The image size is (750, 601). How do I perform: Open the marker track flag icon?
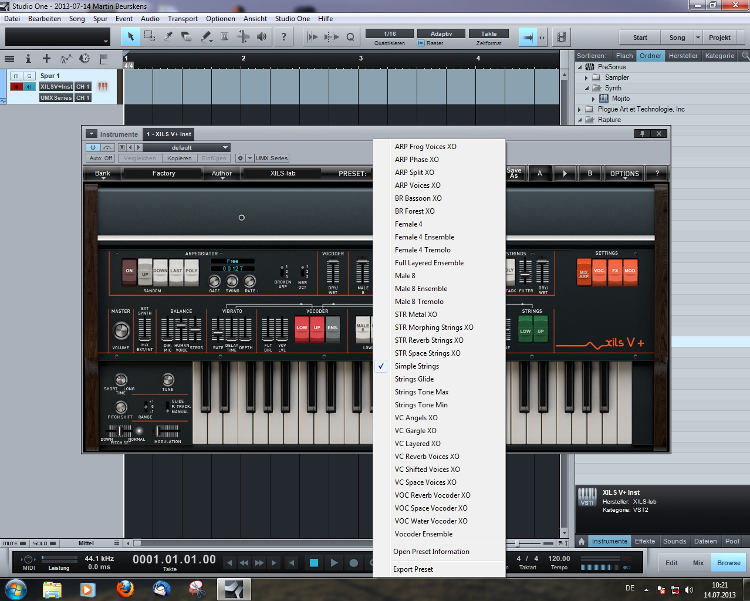coord(103,59)
